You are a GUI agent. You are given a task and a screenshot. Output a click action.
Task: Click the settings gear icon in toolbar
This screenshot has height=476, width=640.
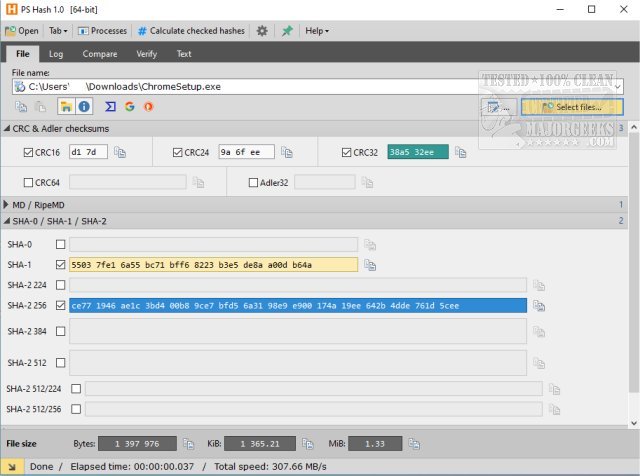[262, 31]
